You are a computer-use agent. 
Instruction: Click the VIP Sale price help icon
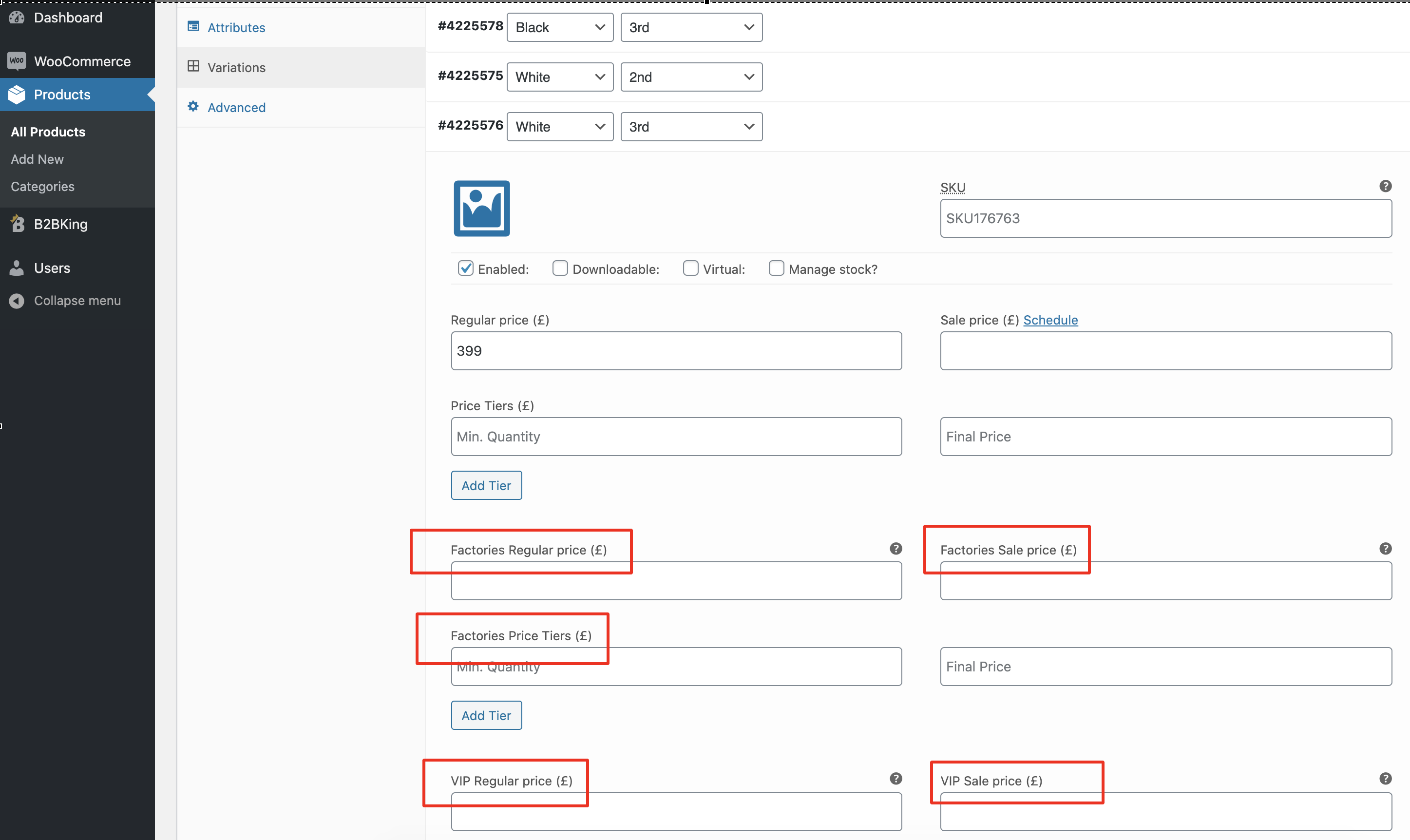(x=1385, y=779)
